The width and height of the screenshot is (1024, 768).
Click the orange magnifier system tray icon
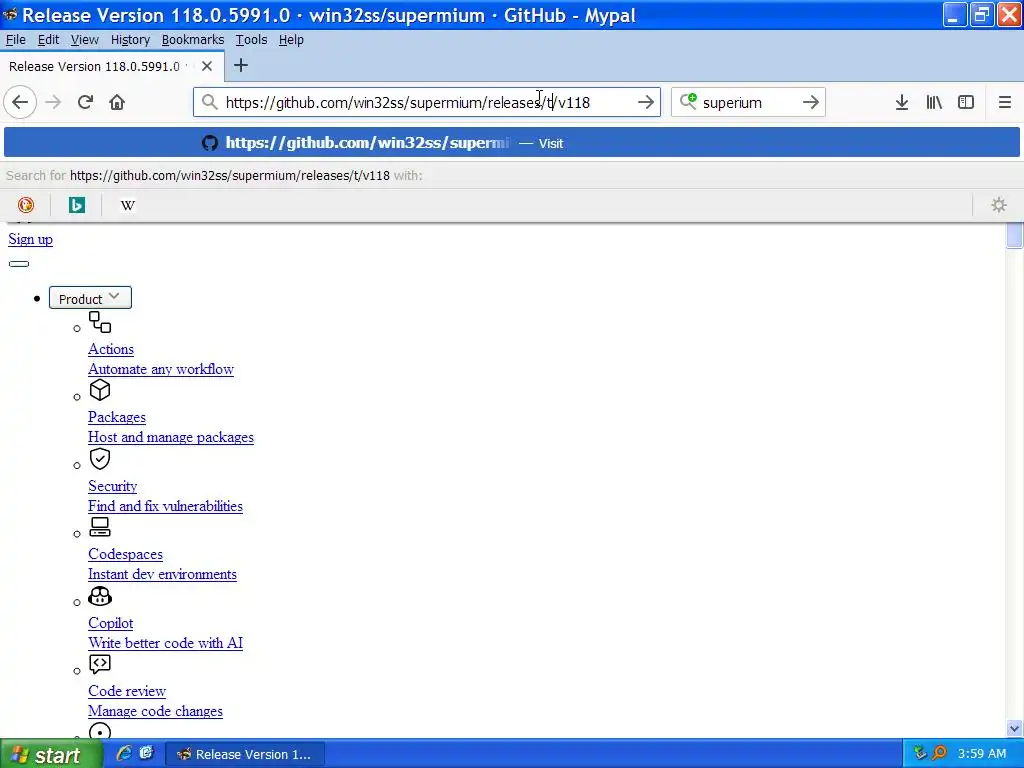tap(939, 754)
